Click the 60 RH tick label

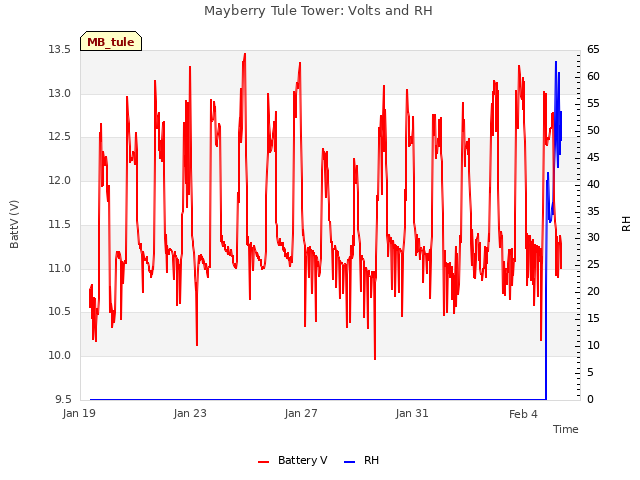pos(593,77)
